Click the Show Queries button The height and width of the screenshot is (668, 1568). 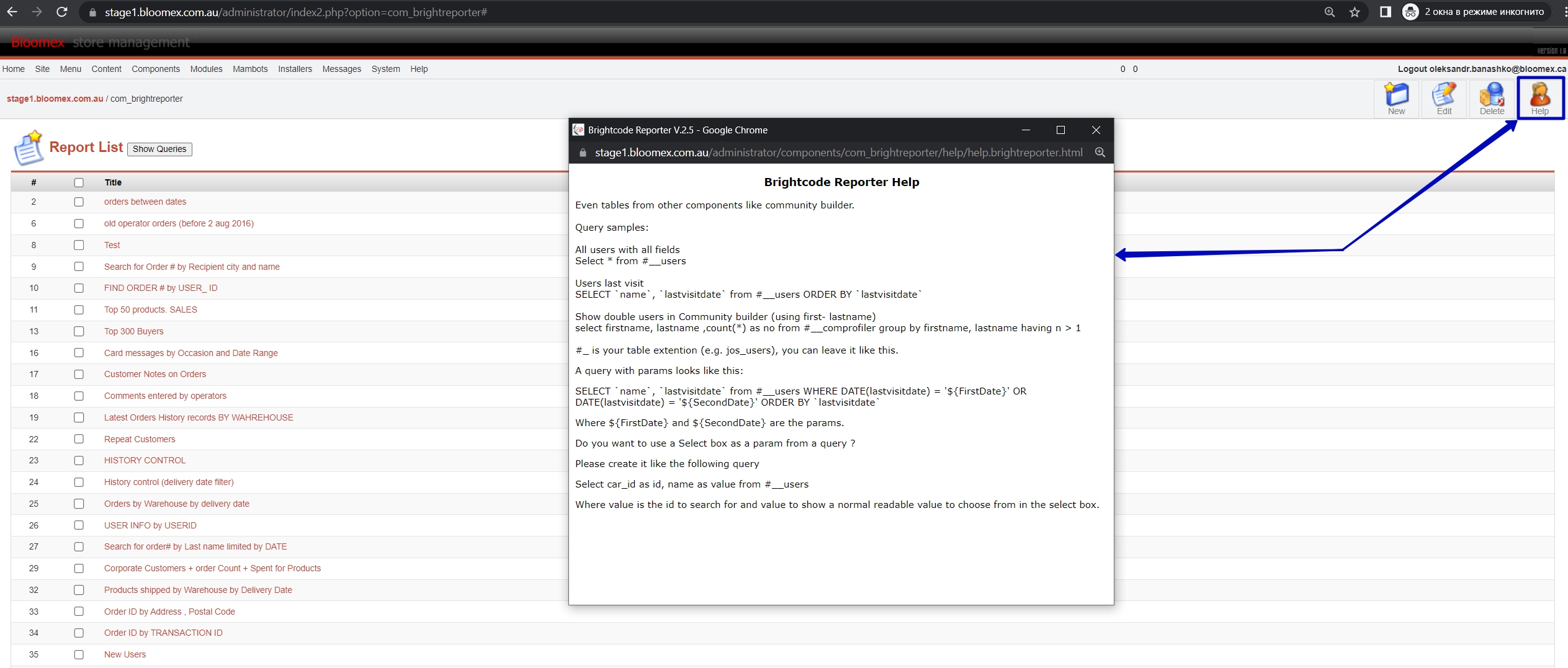159,149
